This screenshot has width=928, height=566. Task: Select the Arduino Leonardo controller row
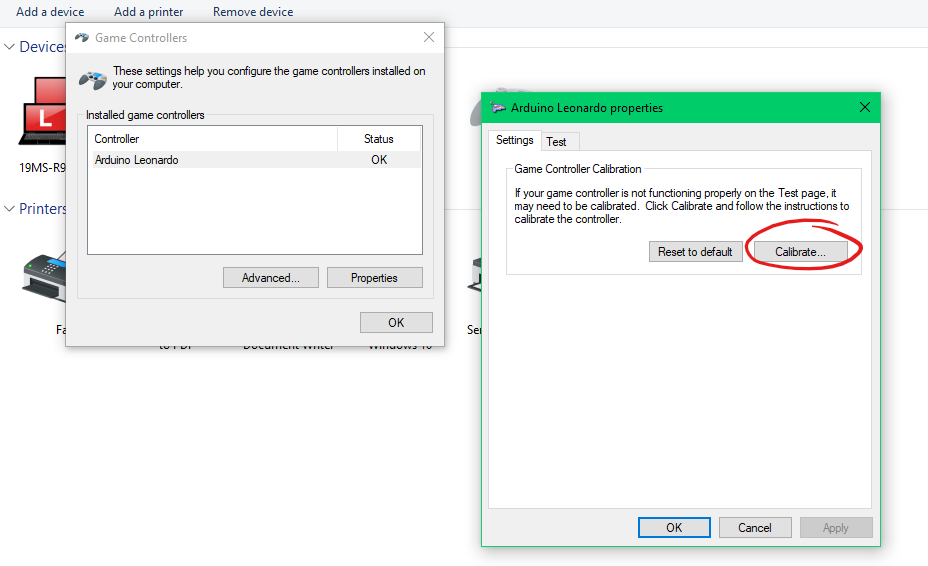pyautogui.click(x=256, y=160)
